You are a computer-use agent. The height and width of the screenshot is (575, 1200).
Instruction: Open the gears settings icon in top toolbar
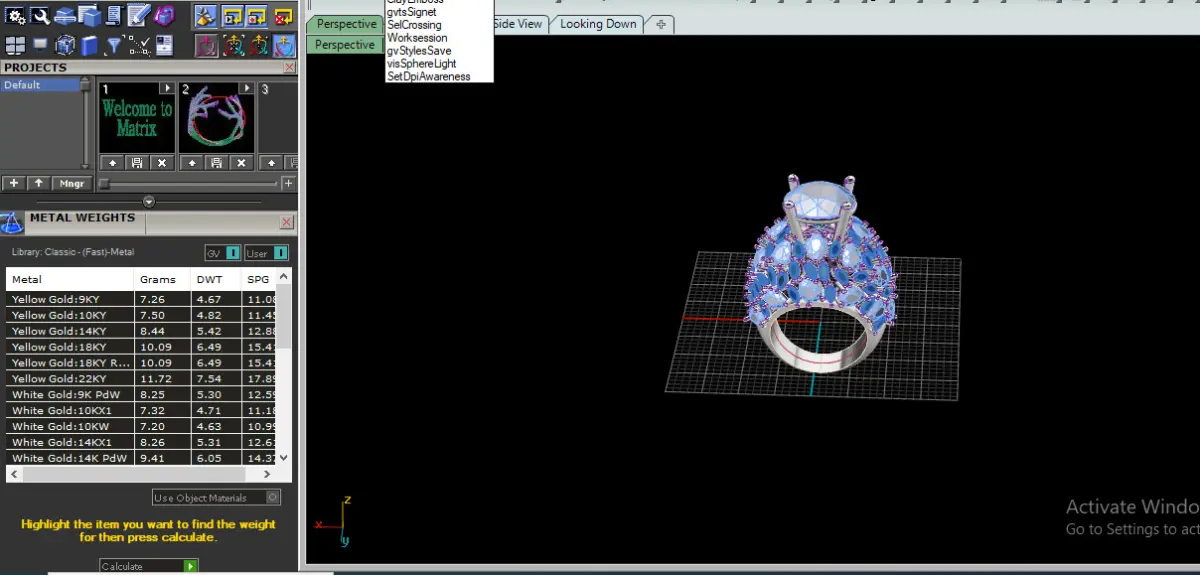[16, 15]
